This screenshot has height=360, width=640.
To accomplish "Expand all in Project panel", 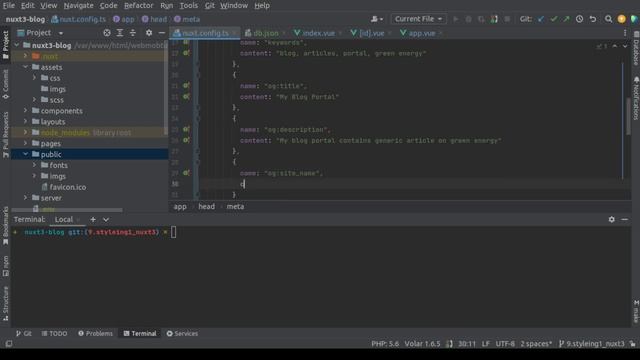I will click(x=120, y=33).
